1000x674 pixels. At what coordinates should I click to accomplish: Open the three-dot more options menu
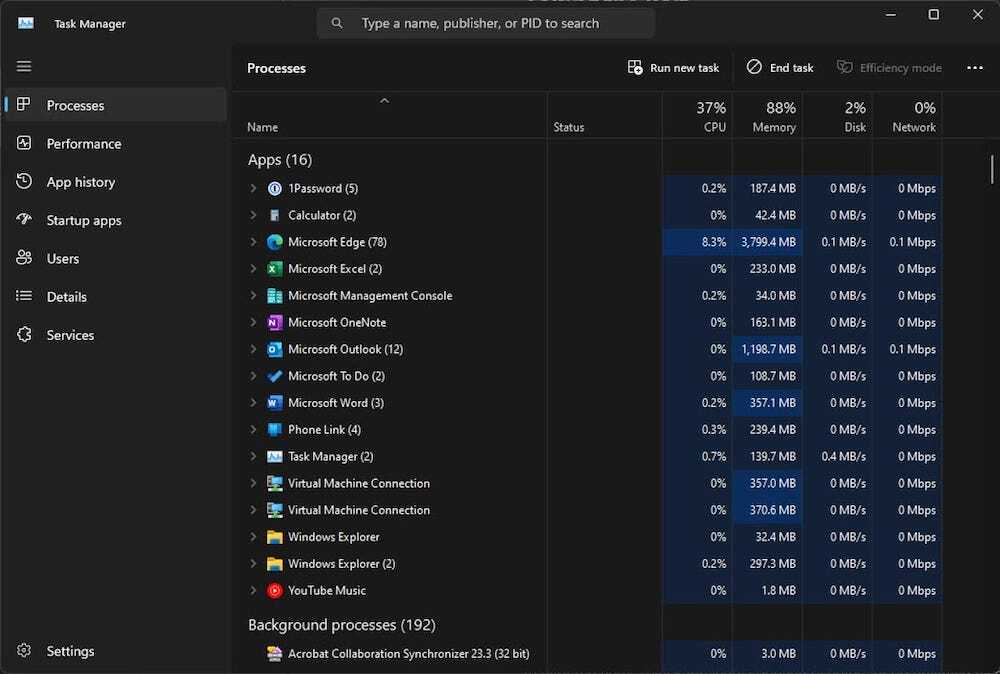coord(975,68)
